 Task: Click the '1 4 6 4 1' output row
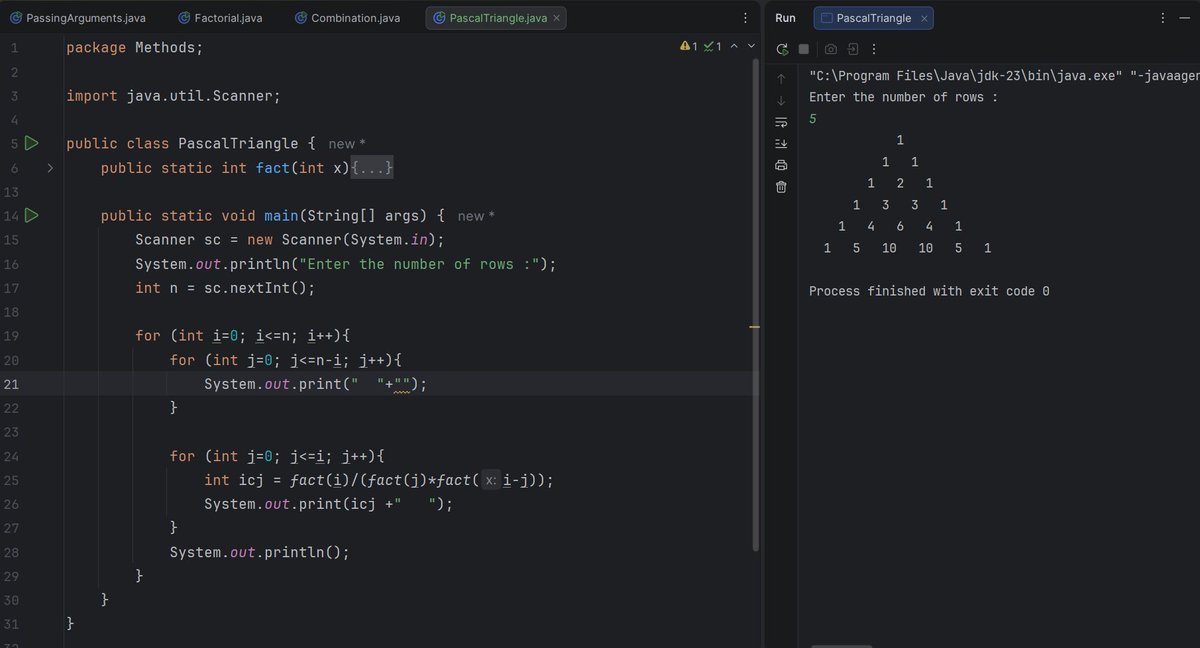[900, 226]
